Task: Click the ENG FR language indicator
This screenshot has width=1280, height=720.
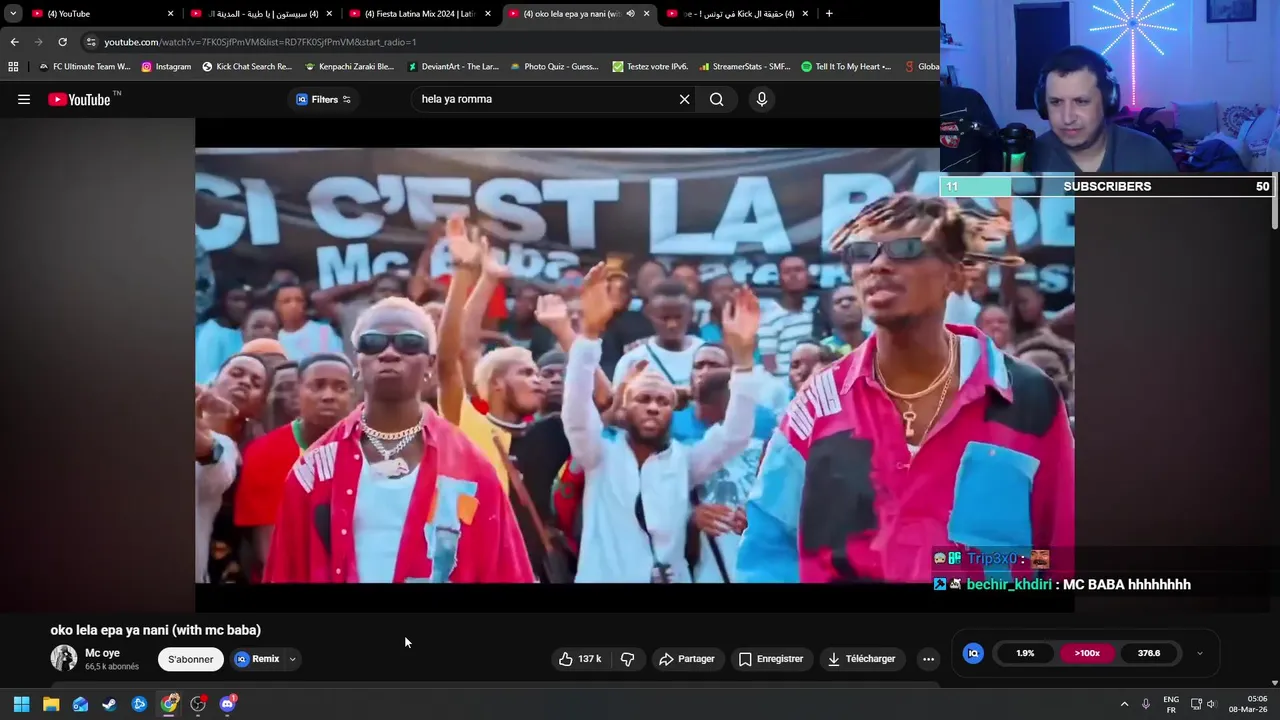Action: click(x=1171, y=704)
